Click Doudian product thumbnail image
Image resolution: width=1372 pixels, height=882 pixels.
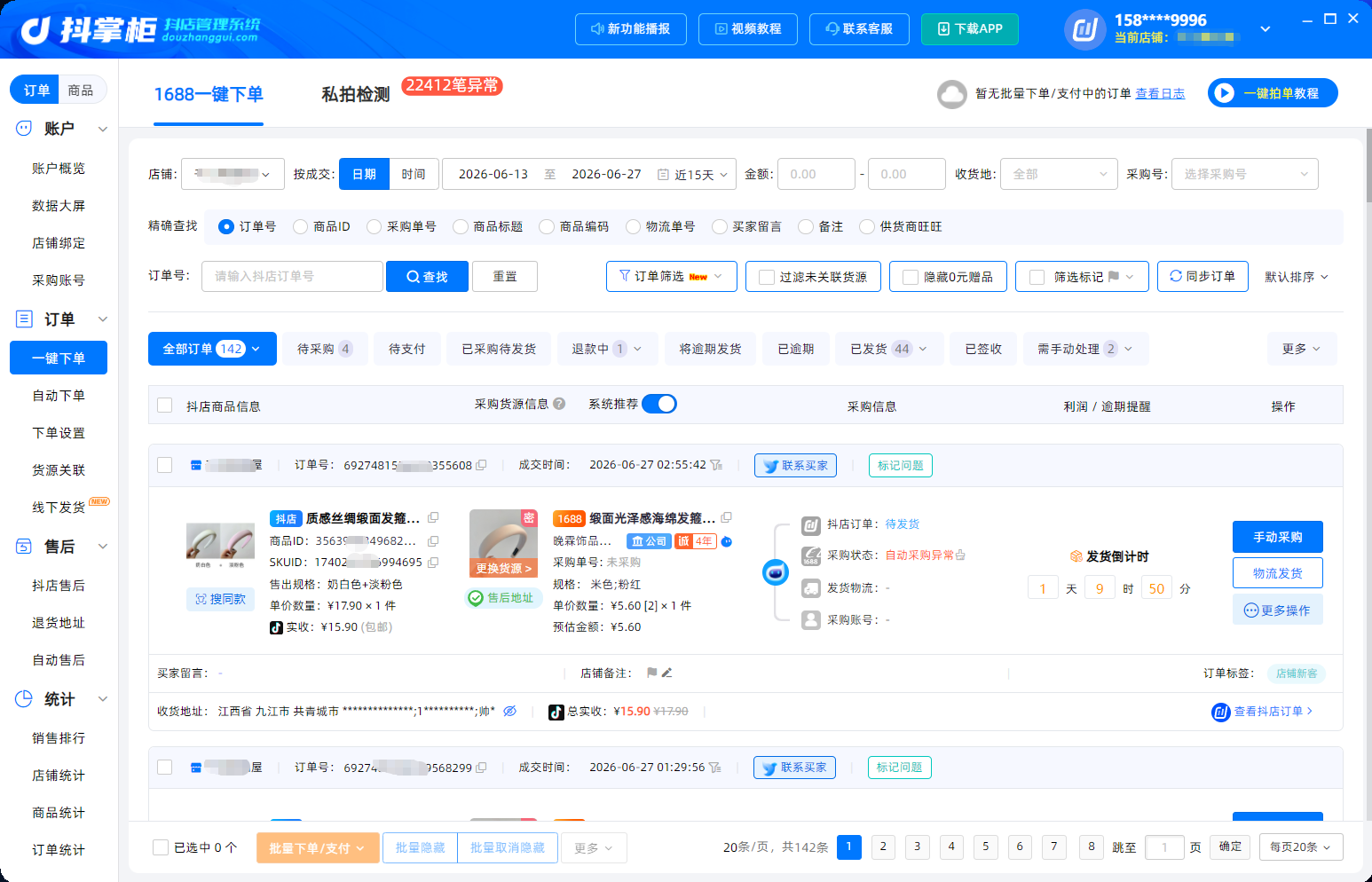220,544
